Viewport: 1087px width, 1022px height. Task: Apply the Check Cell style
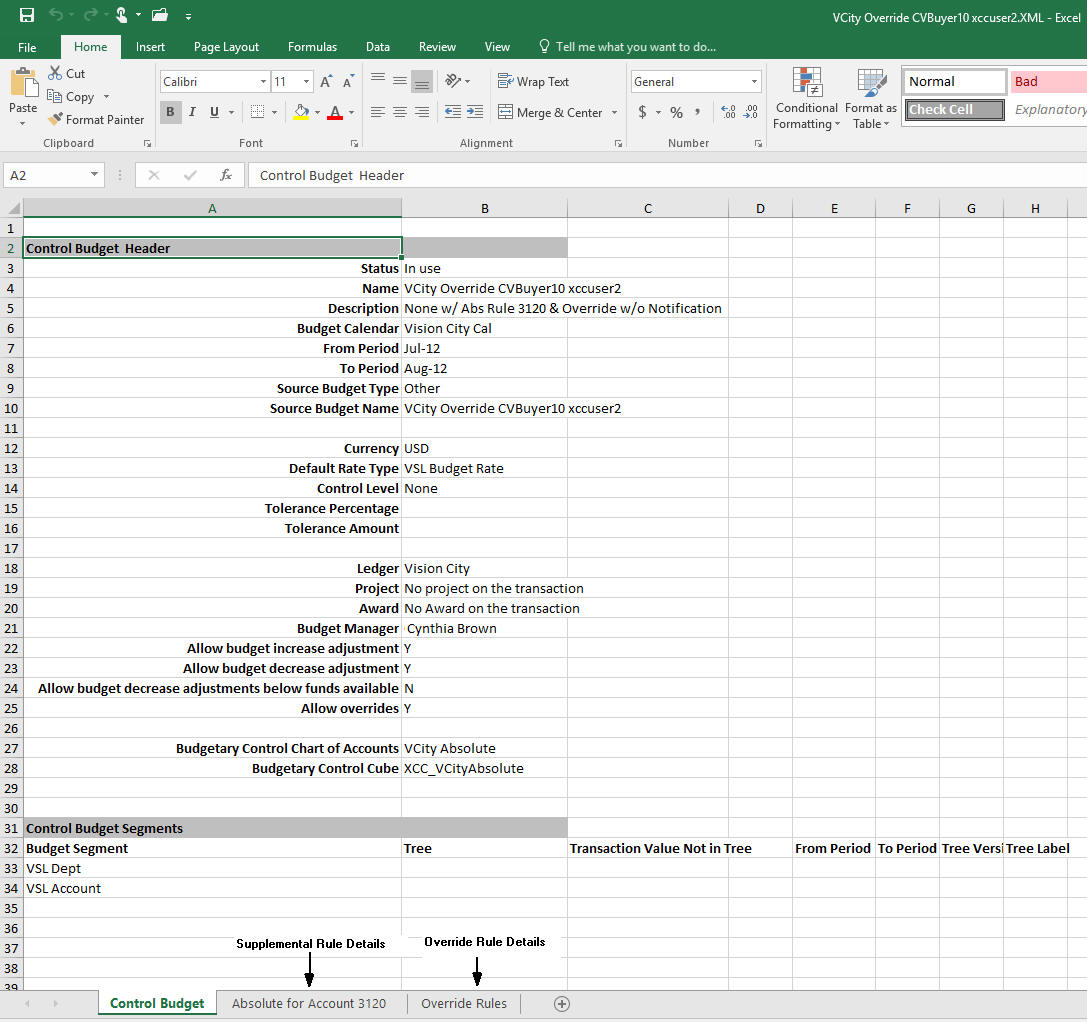click(x=955, y=110)
